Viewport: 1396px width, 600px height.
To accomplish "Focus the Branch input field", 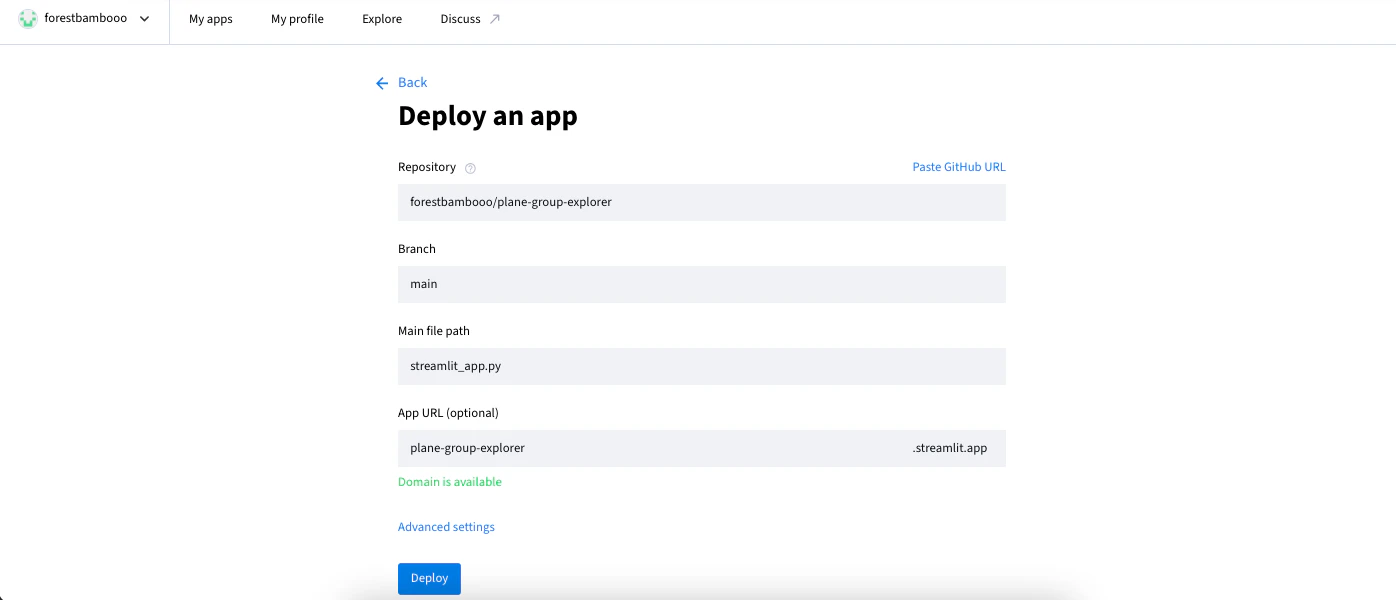I will pos(702,284).
